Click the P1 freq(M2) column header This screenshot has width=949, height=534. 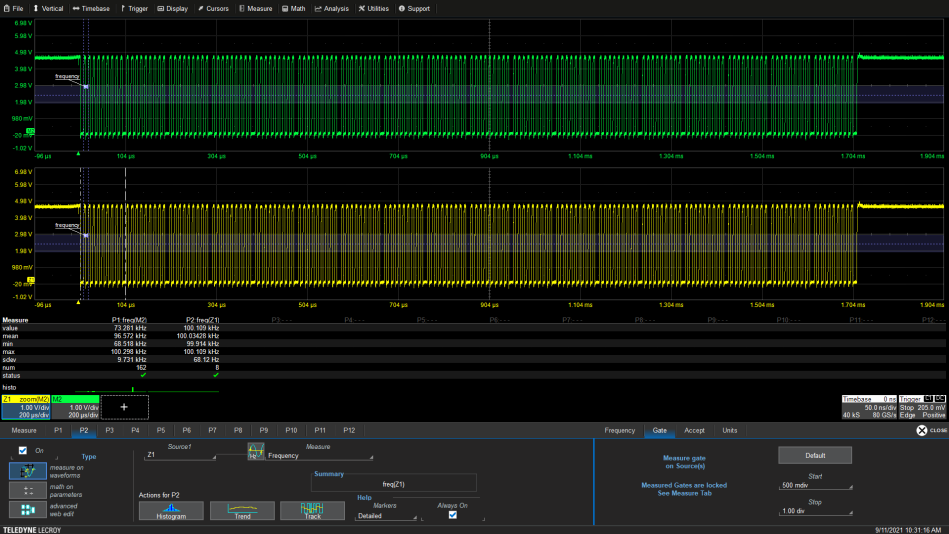(129, 320)
